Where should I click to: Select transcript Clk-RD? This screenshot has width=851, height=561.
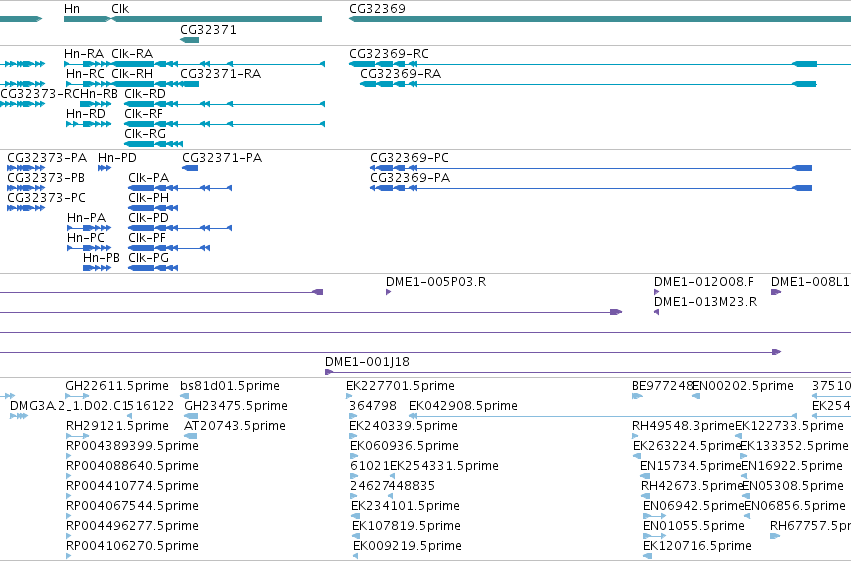point(145,94)
